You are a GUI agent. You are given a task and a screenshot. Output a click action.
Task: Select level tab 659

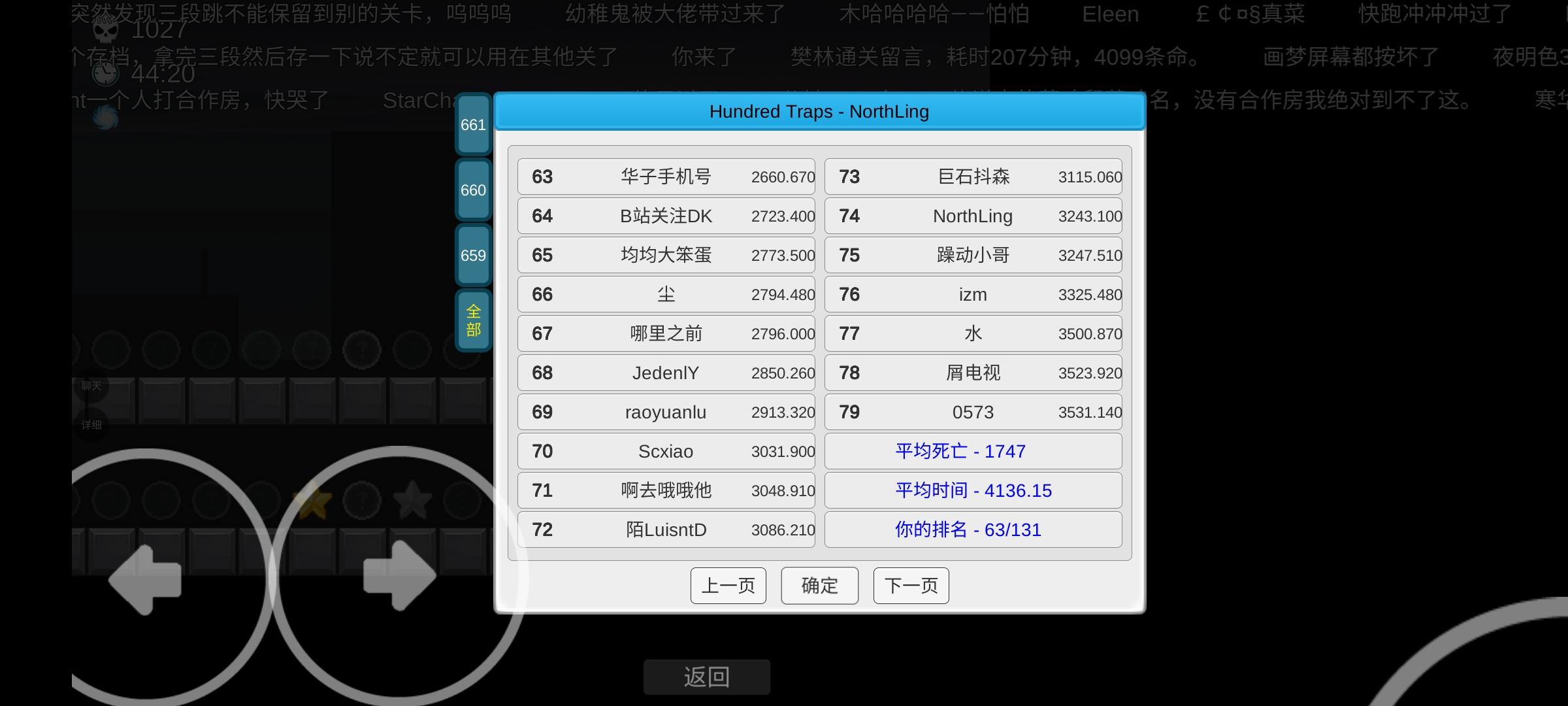[x=473, y=255]
